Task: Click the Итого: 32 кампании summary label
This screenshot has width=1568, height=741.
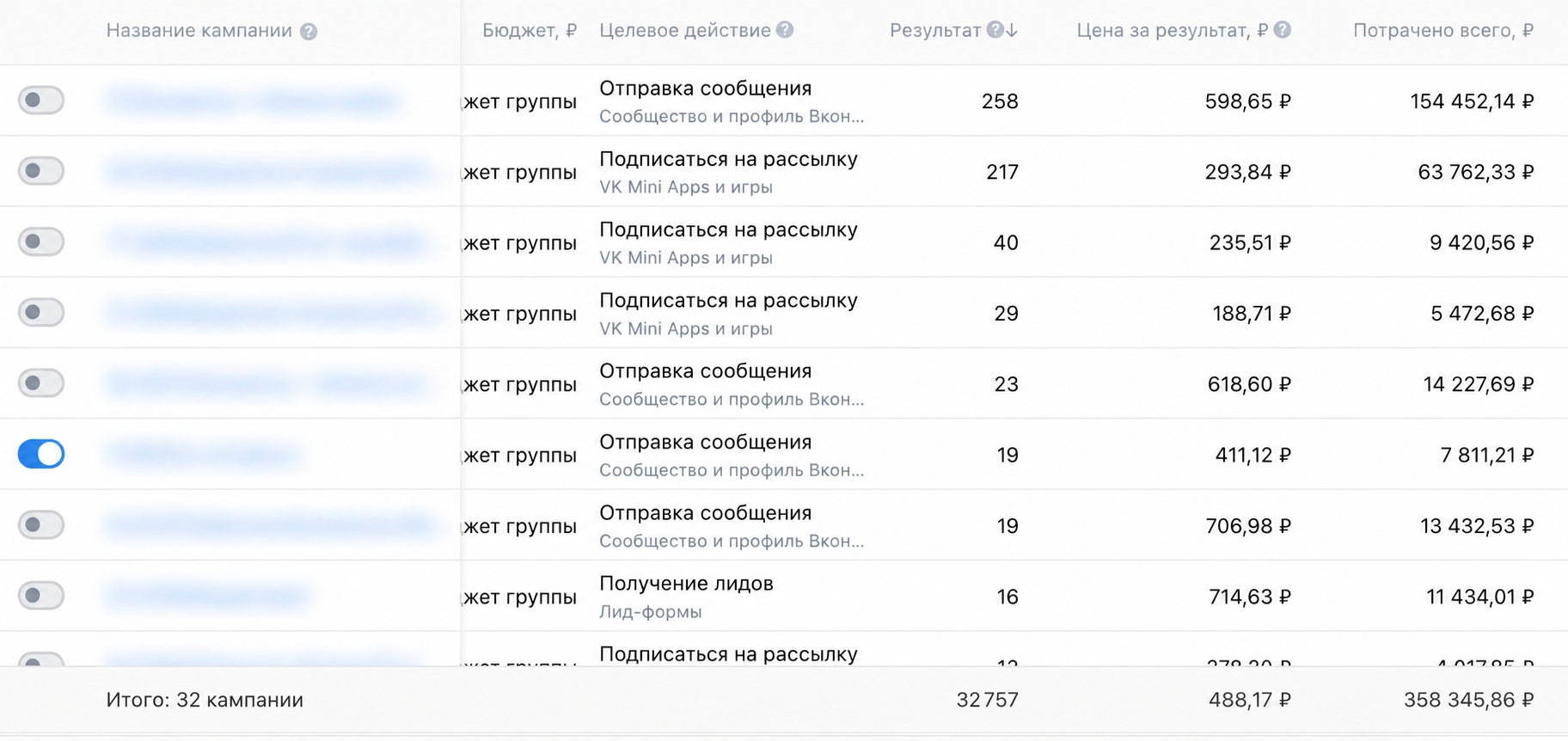Action: 205,700
